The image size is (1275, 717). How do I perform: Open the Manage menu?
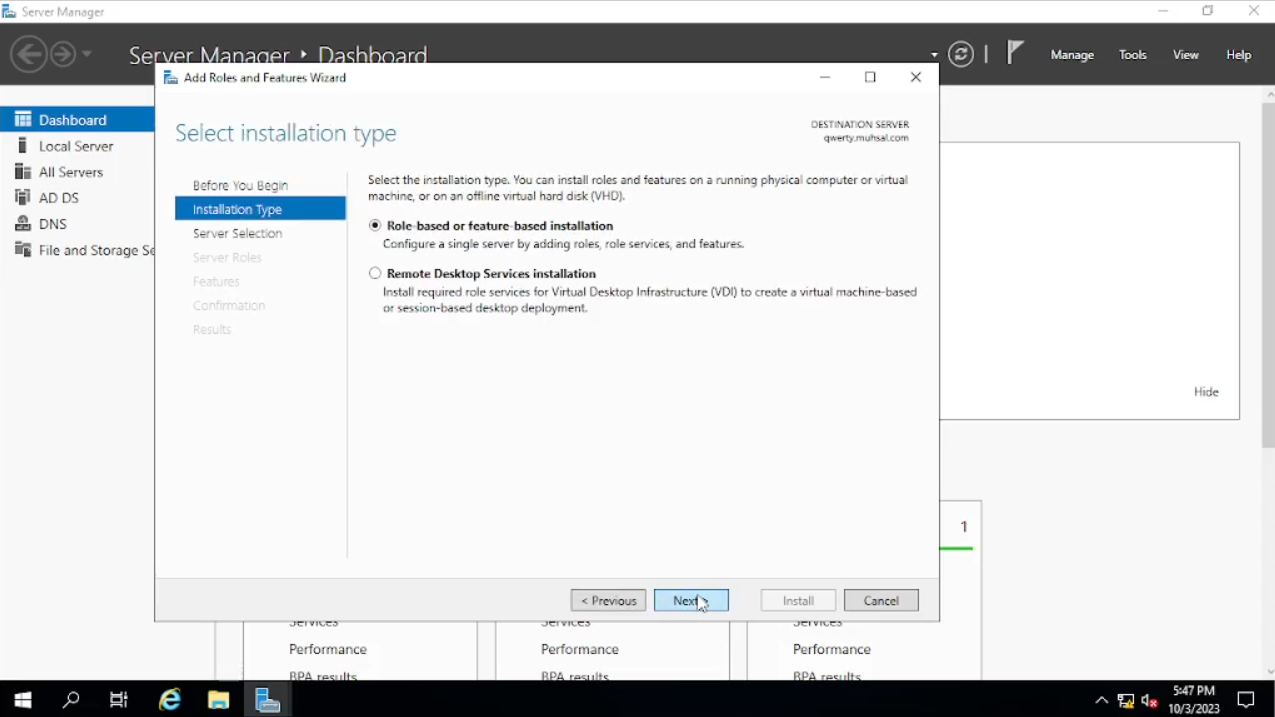pyautogui.click(x=1072, y=55)
